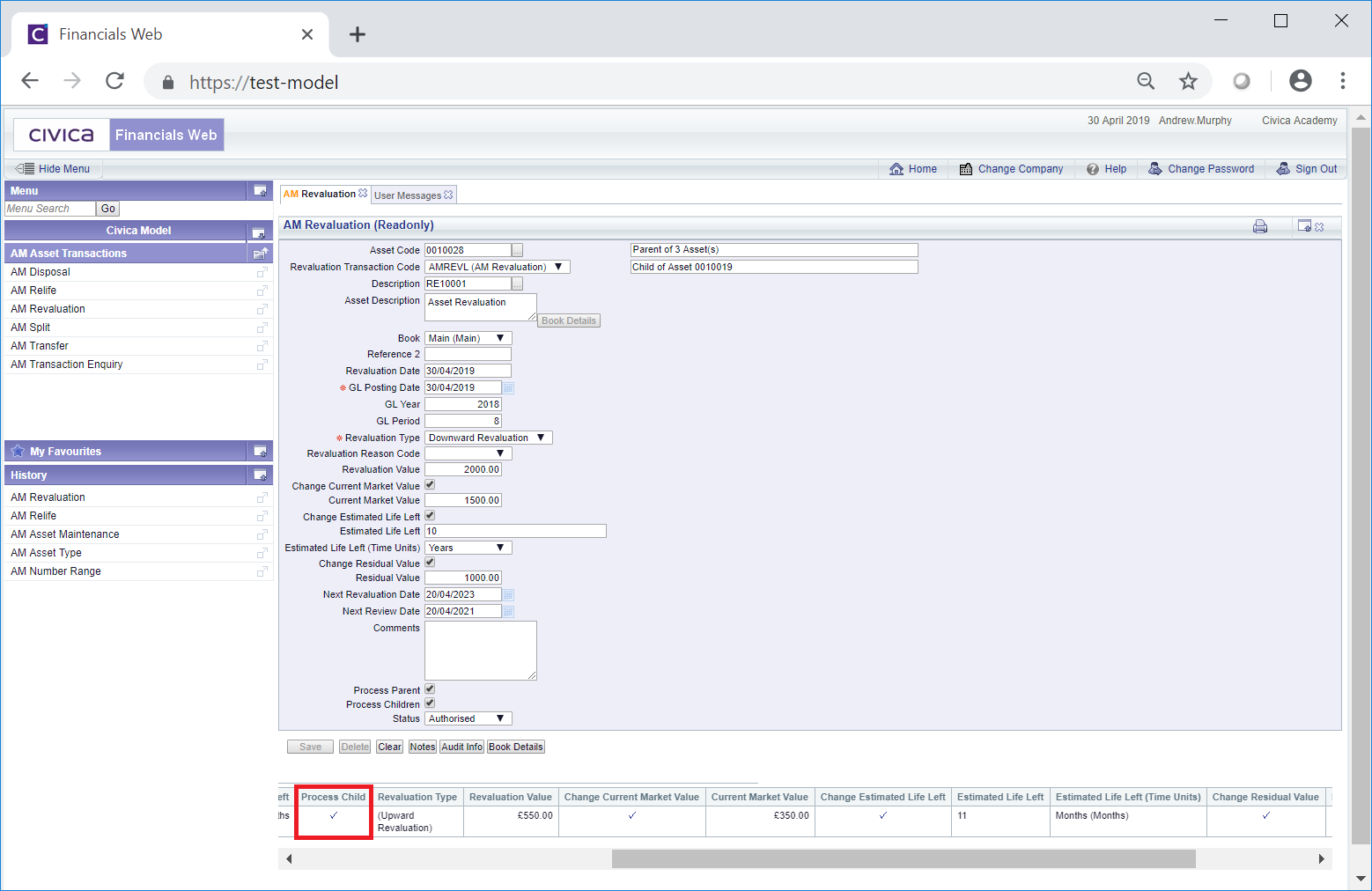
Task: Toggle Change Current Market Value checkbox
Action: click(x=430, y=485)
